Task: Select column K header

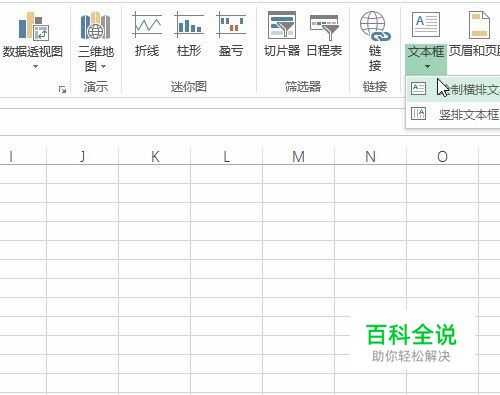Action: pos(155,156)
